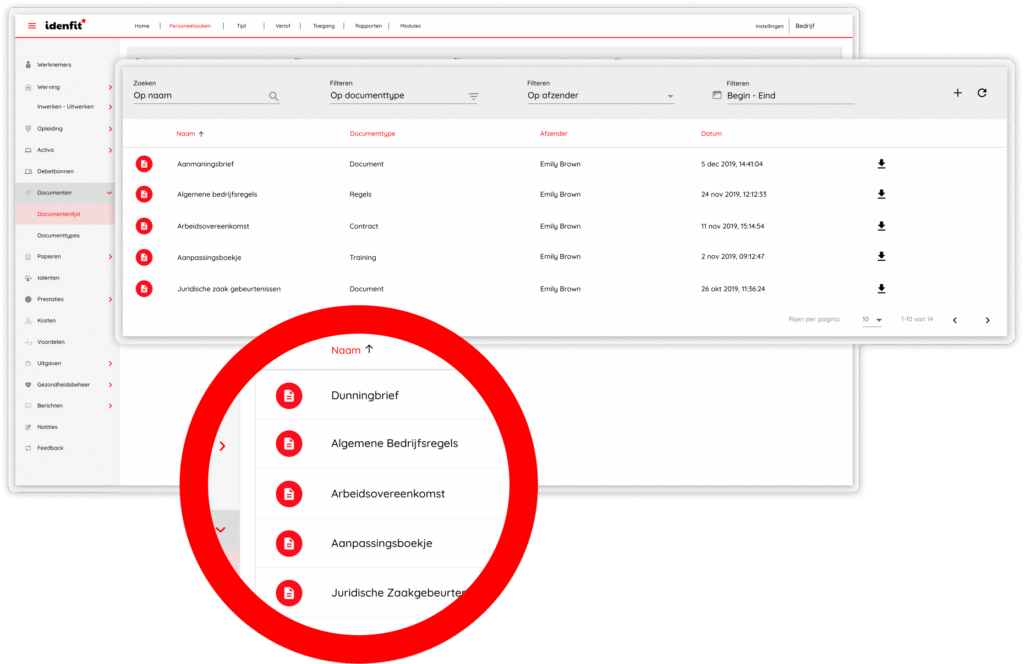The height and width of the screenshot is (664, 1024).
Task: Download the Juridische zaak gebeurtenissen document
Action: pyautogui.click(x=881, y=289)
